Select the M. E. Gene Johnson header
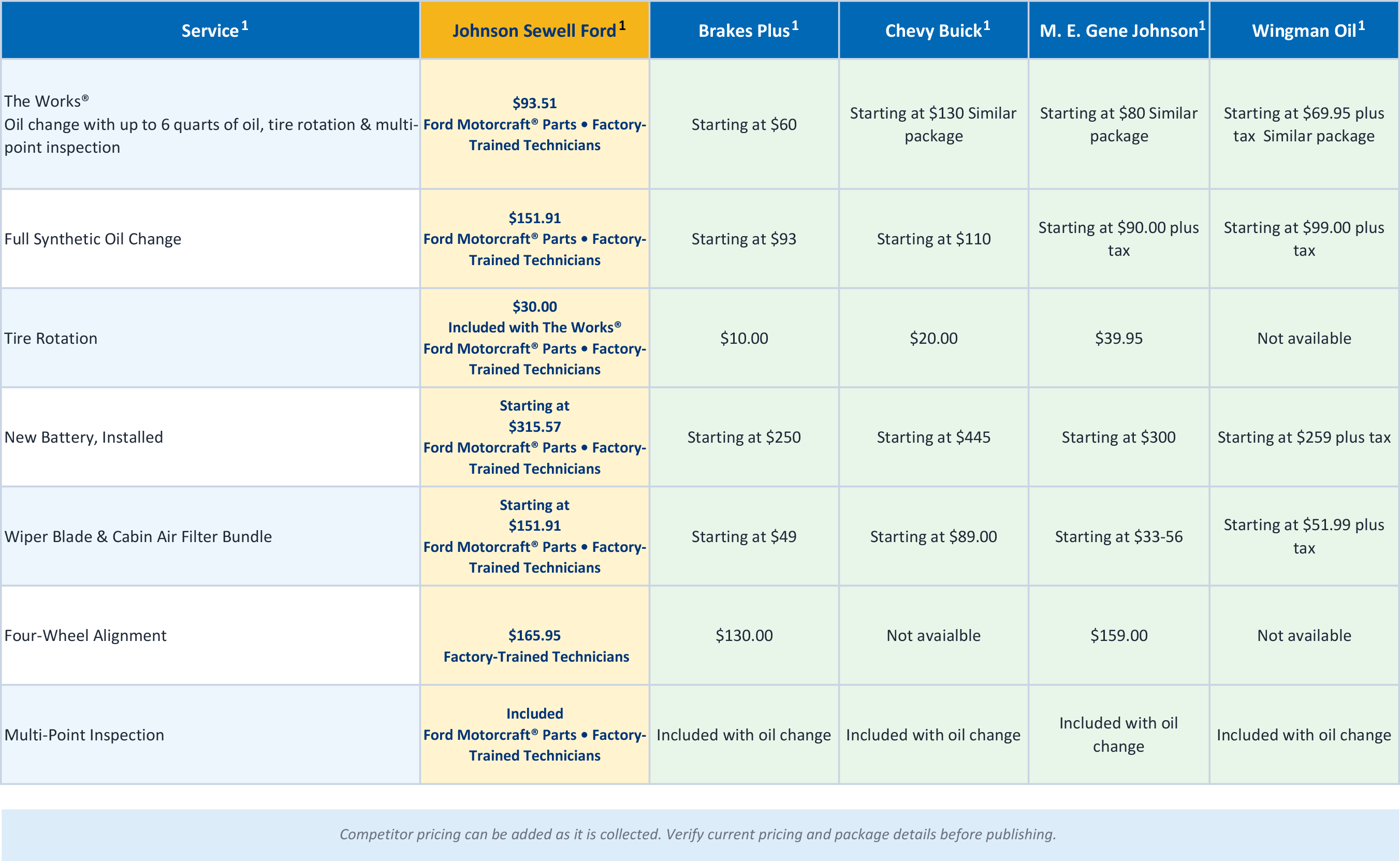This screenshot has height=861, width=1400. [x=1119, y=30]
